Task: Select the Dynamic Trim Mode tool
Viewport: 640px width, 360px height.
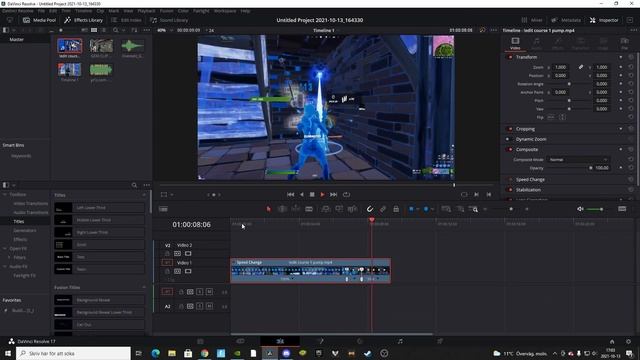Action: pos(296,209)
